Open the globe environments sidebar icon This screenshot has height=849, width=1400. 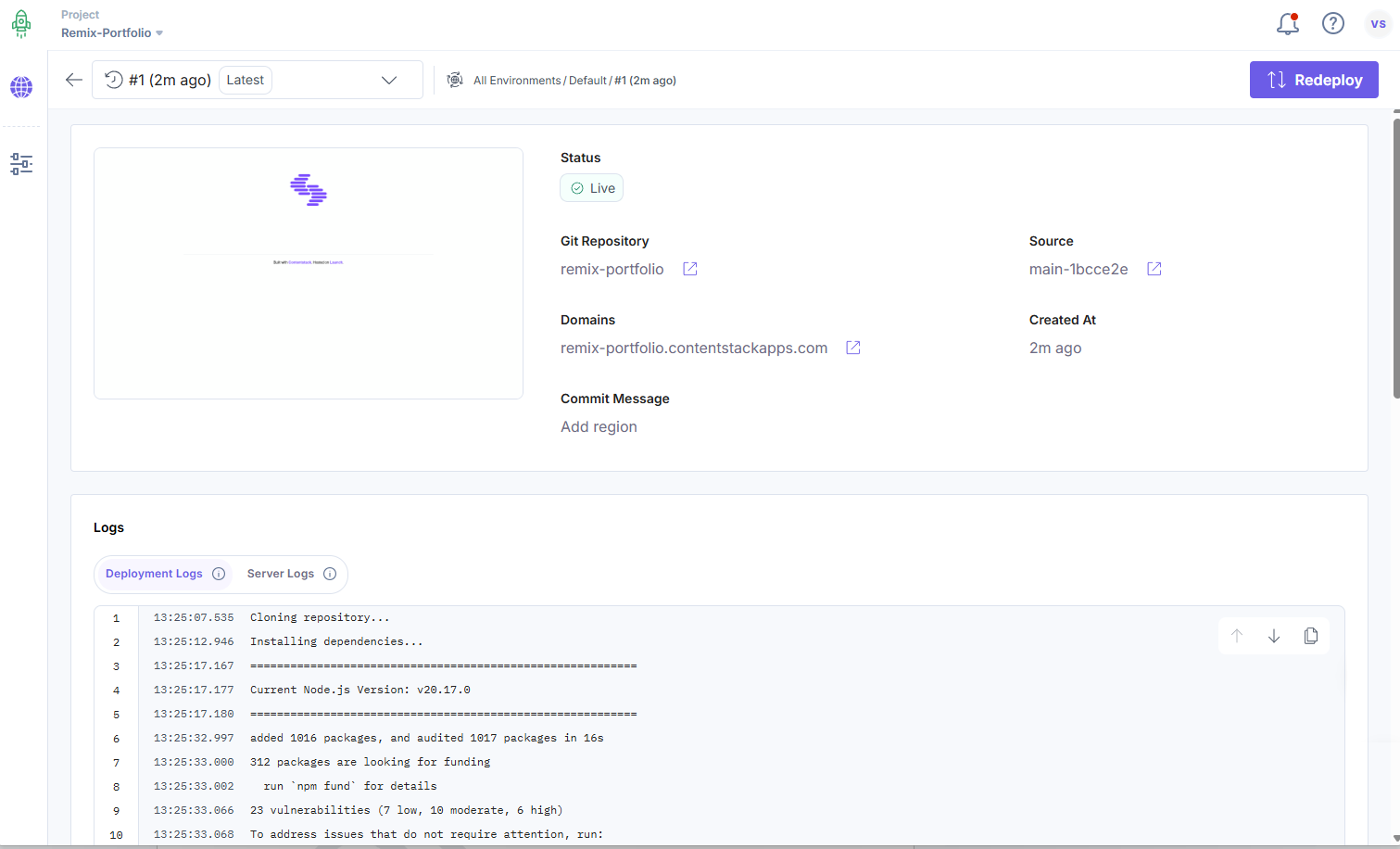[x=21, y=87]
